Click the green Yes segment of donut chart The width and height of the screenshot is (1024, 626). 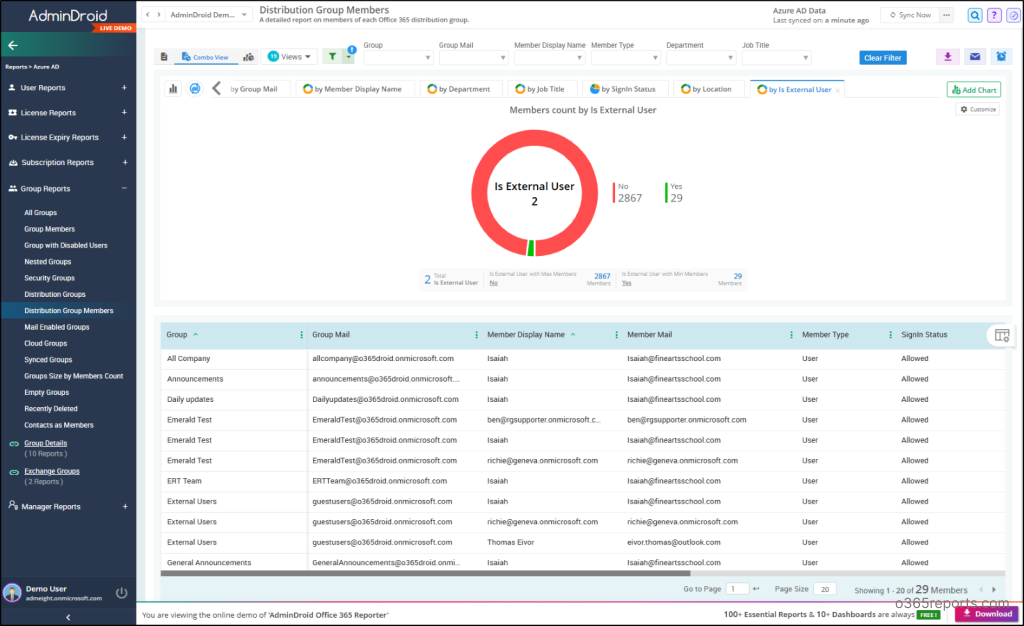click(531, 248)
